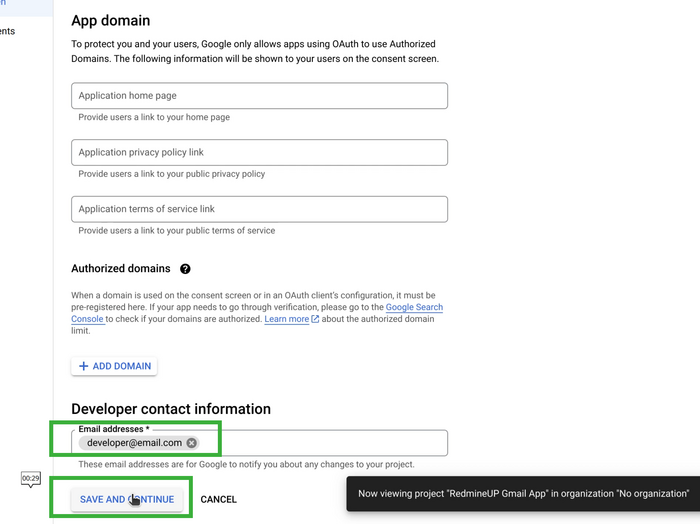Screen dimensions: 700x524
Task: Follow the Learn more link
Action: click(286, 319)
